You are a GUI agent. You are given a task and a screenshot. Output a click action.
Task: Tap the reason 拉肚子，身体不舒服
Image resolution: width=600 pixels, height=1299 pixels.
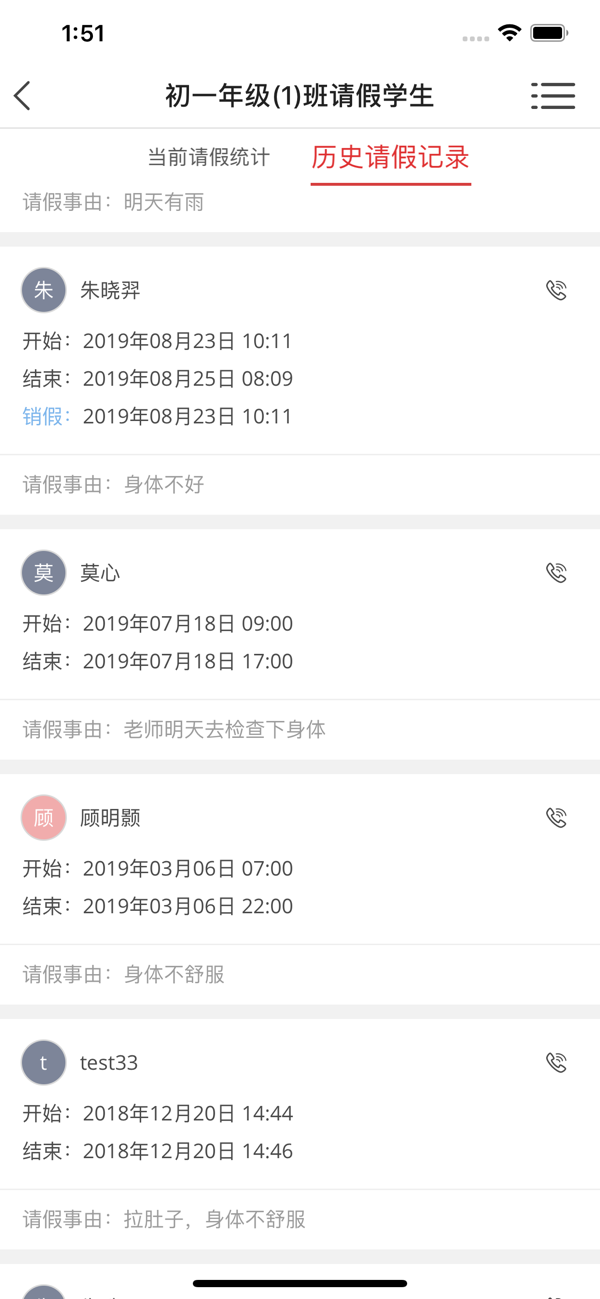(200, 1219)
